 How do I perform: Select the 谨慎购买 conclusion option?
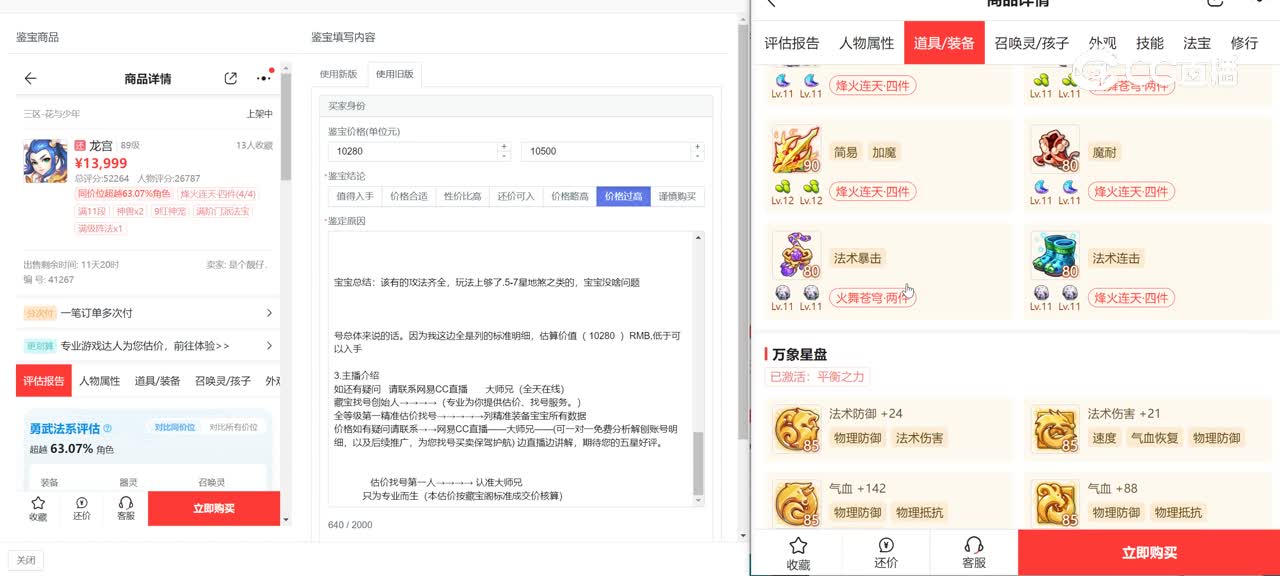(676, 196)
